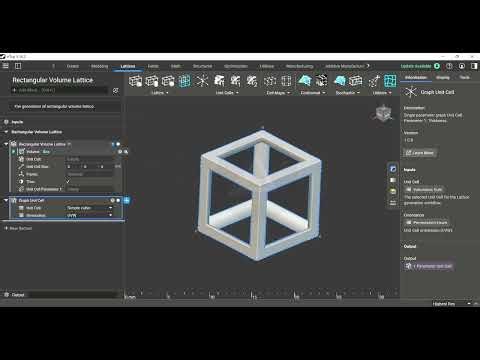This screenshot has height=360, width=480.
Task: Open the Orientation UVW dropdown
Action: point(90,215)
